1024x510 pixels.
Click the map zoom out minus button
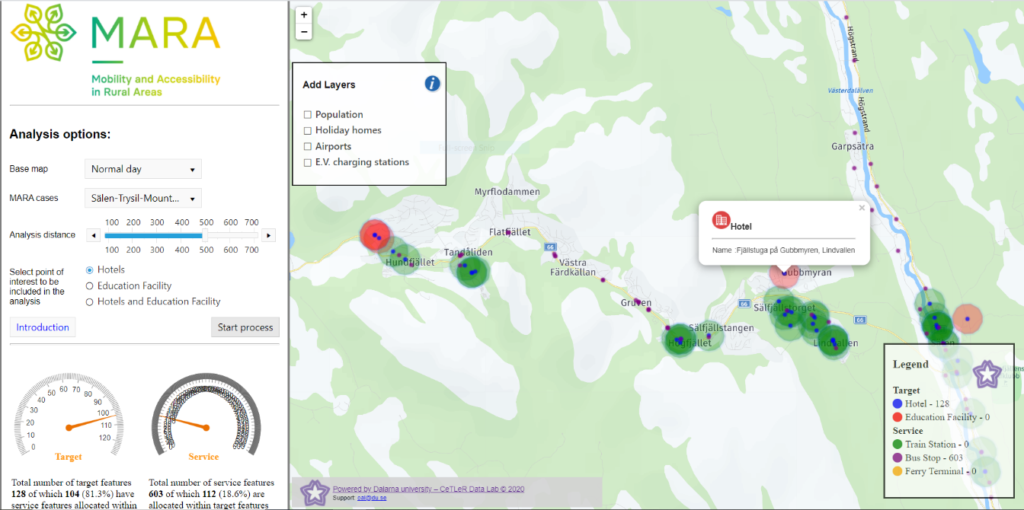[304, 31]
